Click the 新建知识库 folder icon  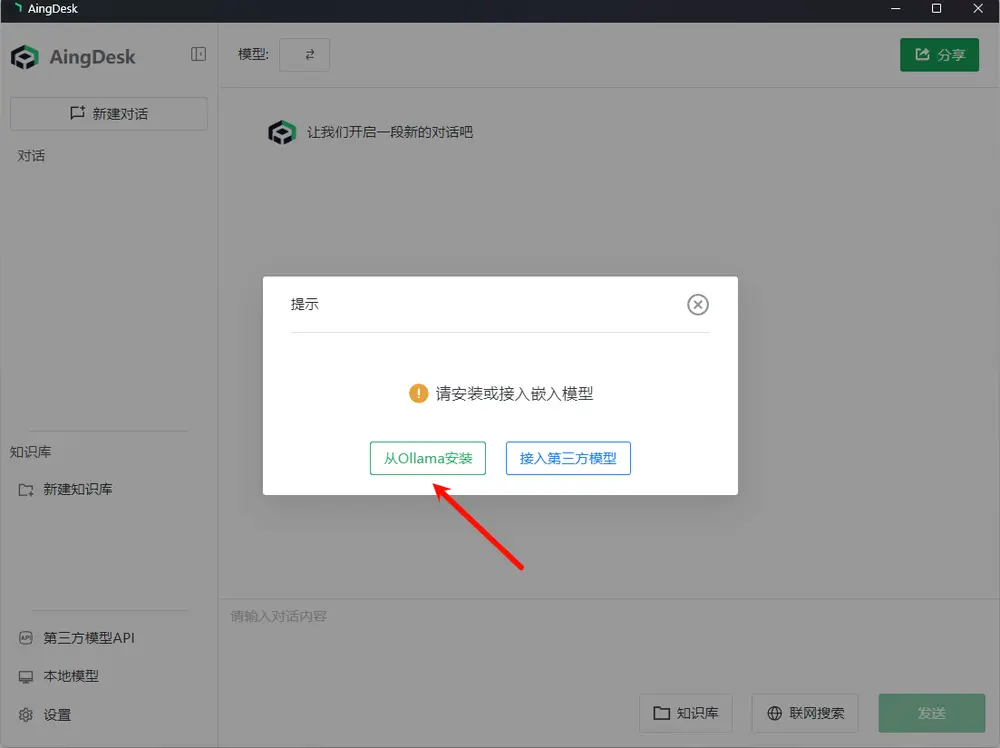[x=26, y=490]
